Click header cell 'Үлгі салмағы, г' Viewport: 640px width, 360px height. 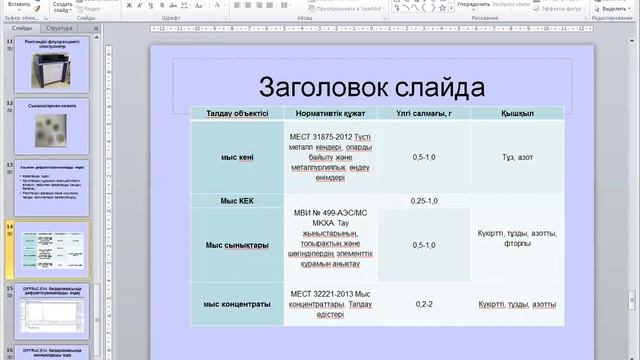(x=424, y=113)
